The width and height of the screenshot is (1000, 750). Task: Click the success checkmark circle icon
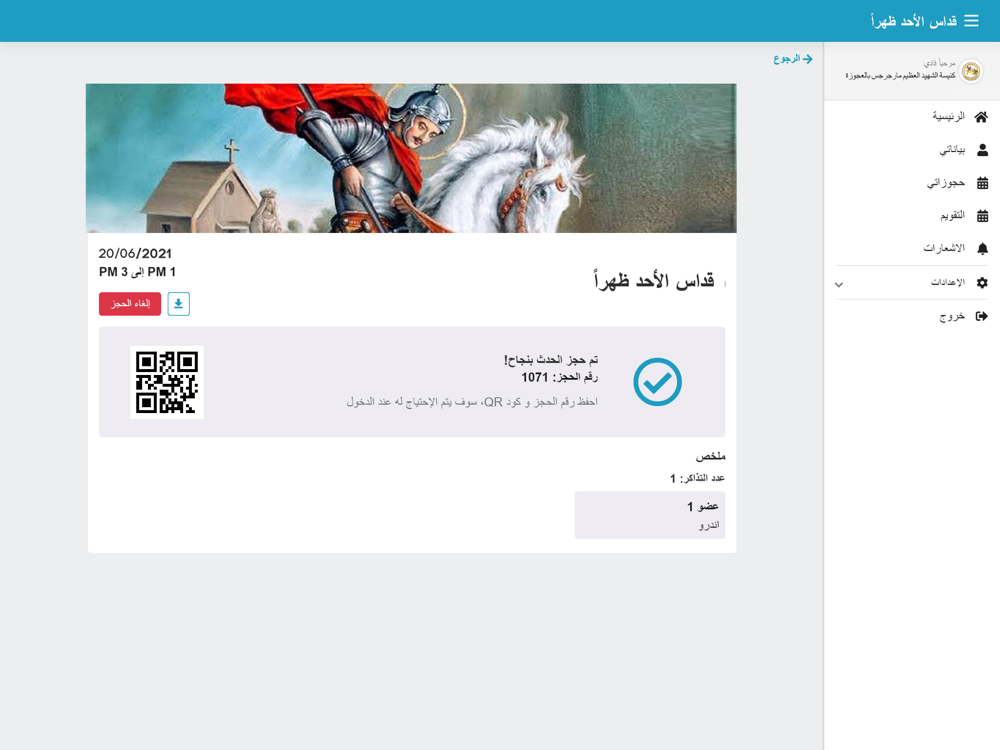click(658, 382)
